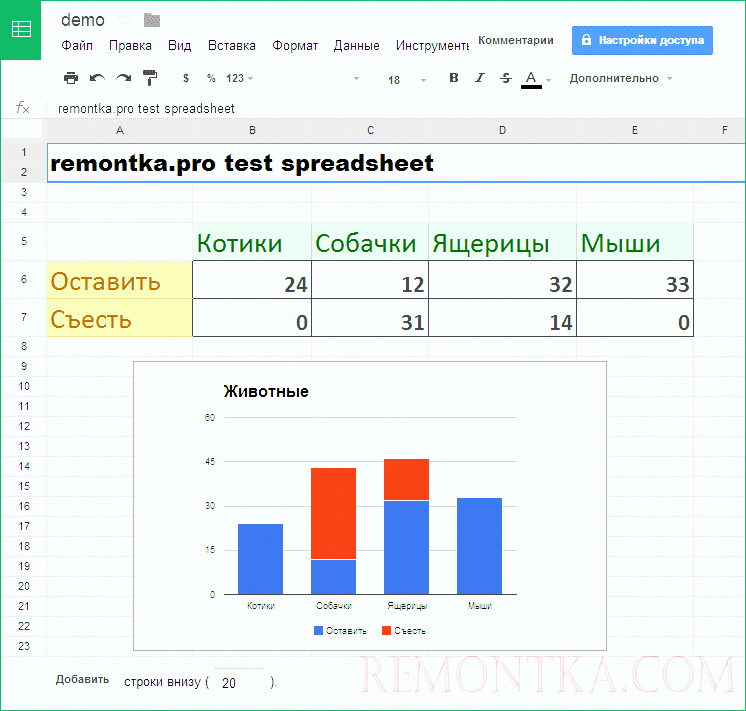Click the print icon

[x=71, y=78]
